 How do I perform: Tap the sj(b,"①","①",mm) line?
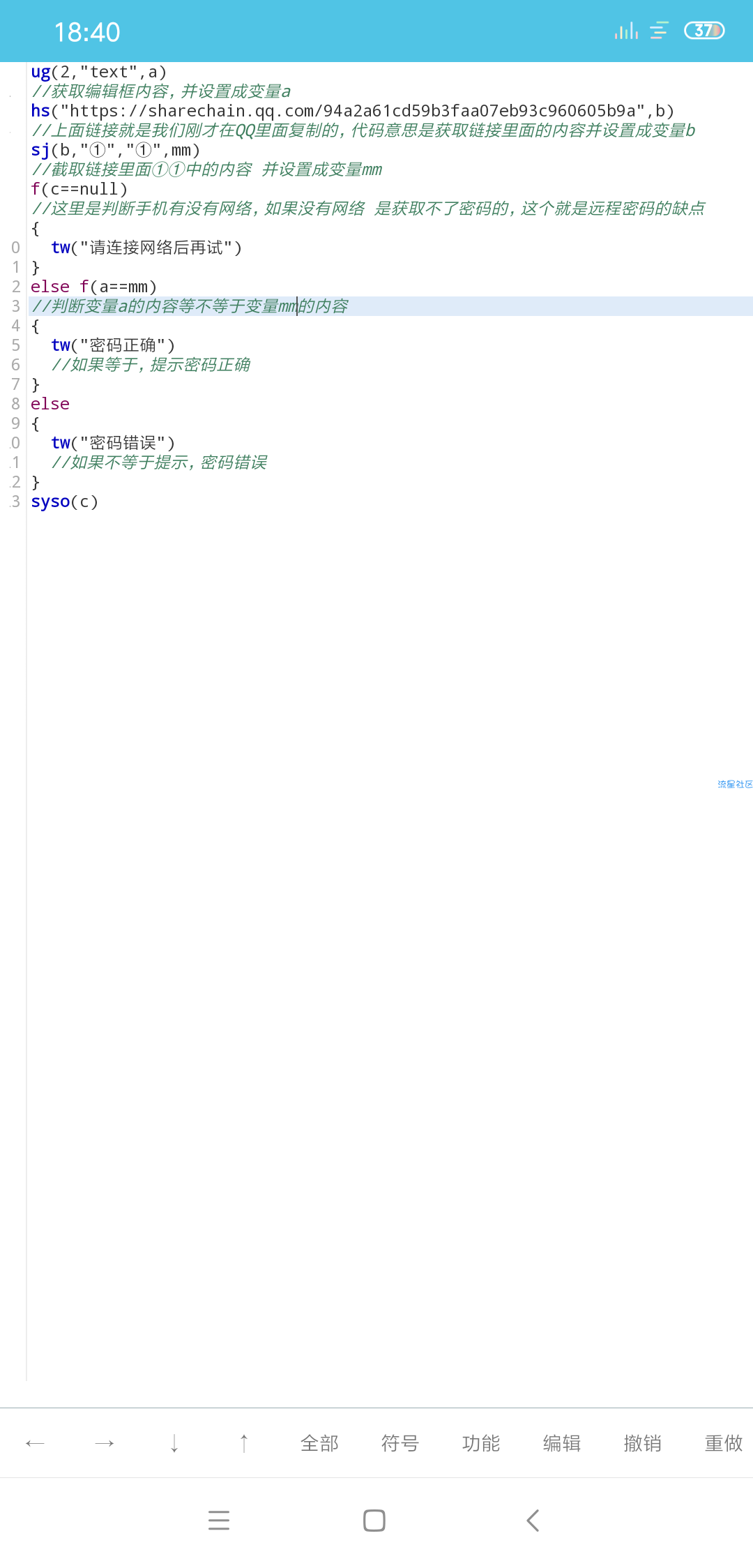click(x=116, y=150)
